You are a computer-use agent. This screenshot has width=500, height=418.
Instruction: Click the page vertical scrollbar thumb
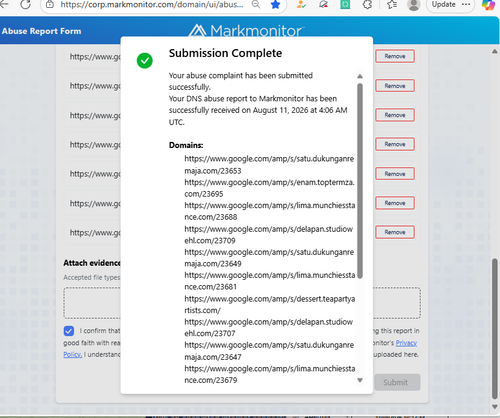pos(495,328)
